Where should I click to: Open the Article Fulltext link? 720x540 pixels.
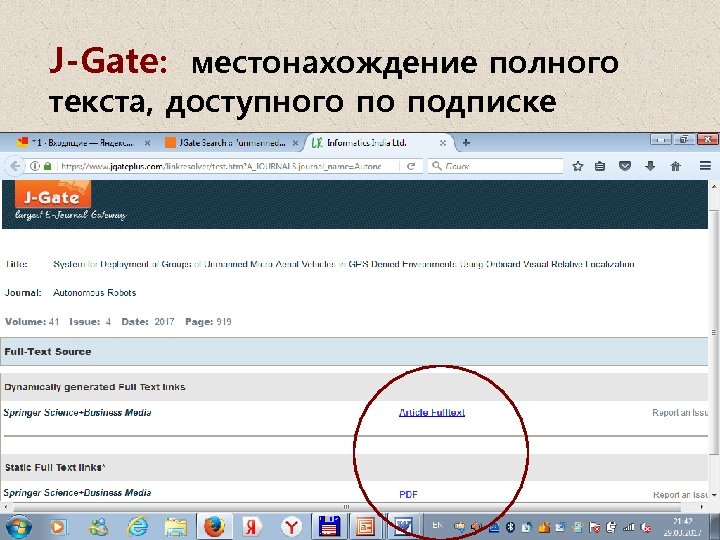[432, 412]
